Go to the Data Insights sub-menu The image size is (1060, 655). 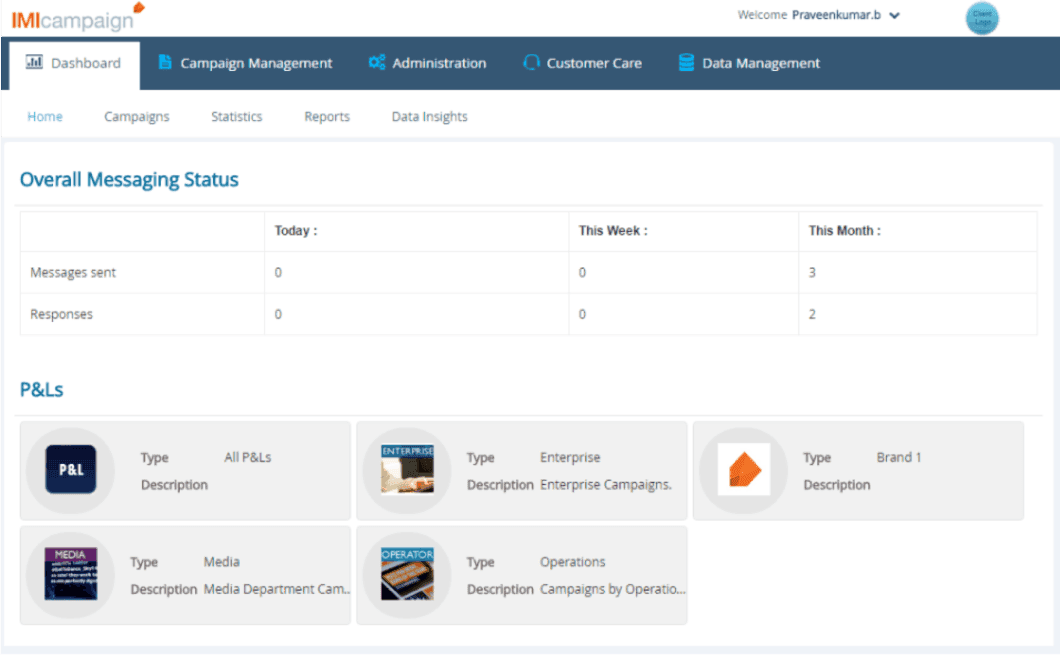429,116
